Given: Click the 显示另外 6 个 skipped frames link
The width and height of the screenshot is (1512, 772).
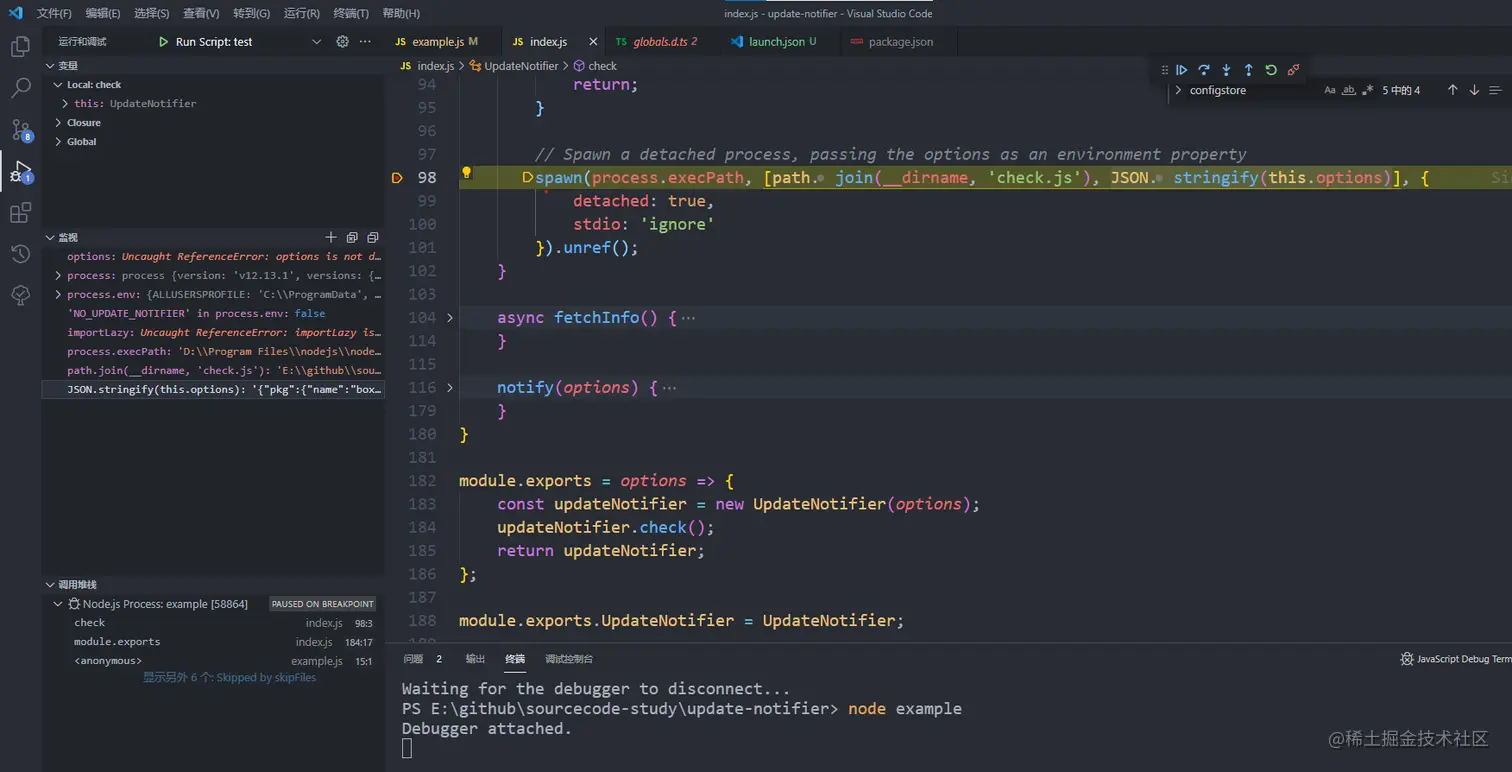Looking at the screenshot, I should (x=229, y=678).
